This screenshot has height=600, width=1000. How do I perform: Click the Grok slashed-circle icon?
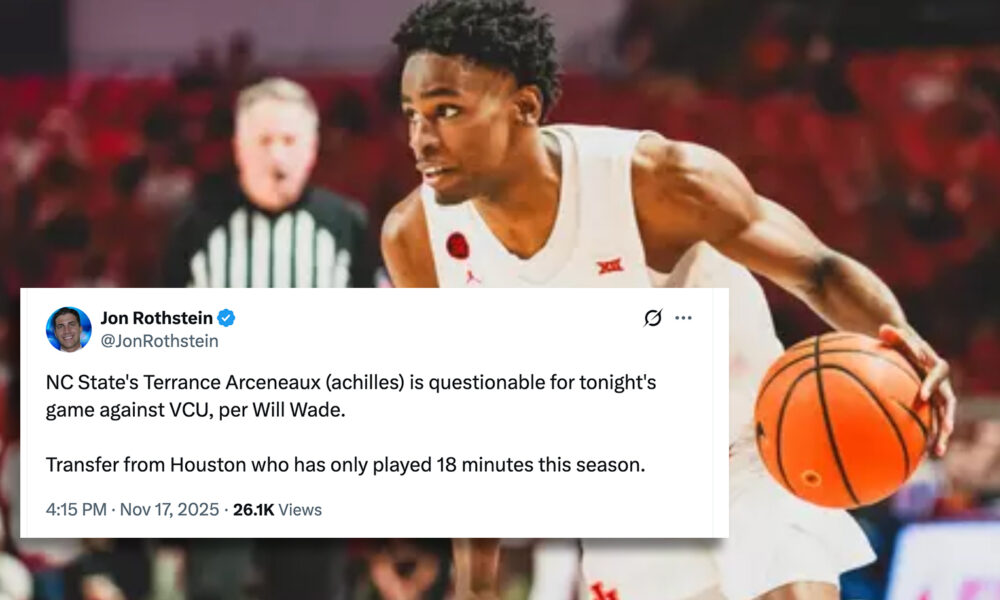[653, 318]
